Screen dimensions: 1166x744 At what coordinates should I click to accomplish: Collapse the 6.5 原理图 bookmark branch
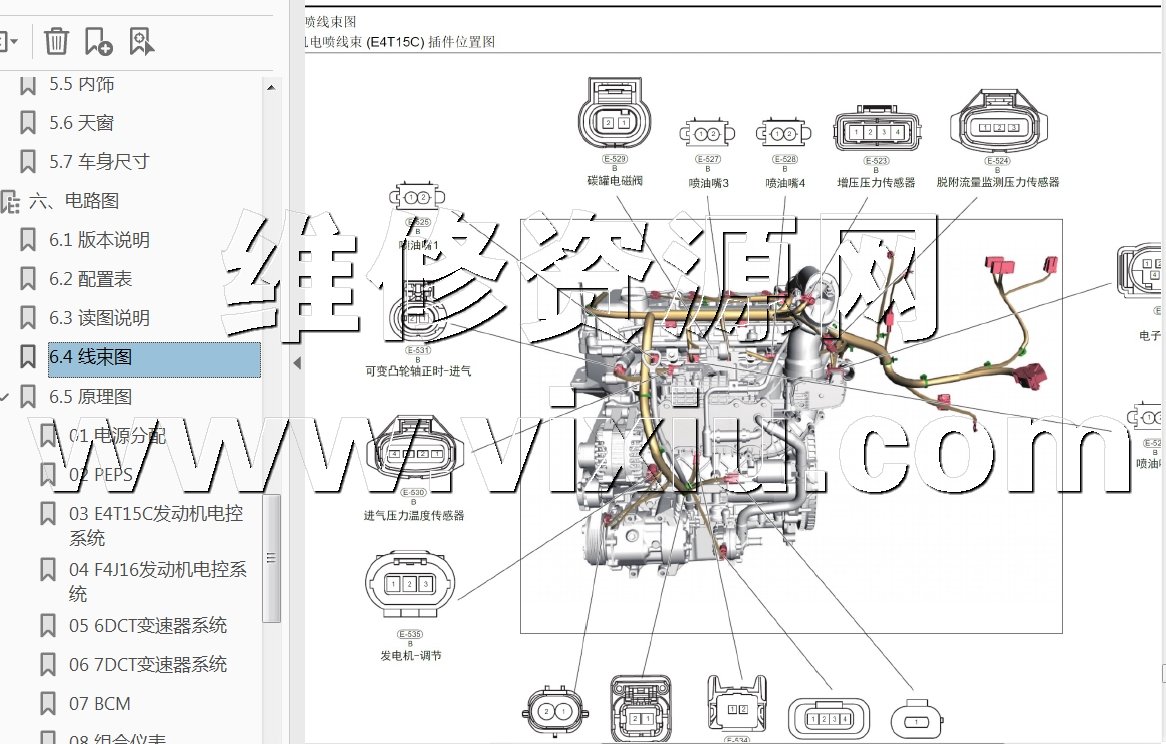point(6,398)
